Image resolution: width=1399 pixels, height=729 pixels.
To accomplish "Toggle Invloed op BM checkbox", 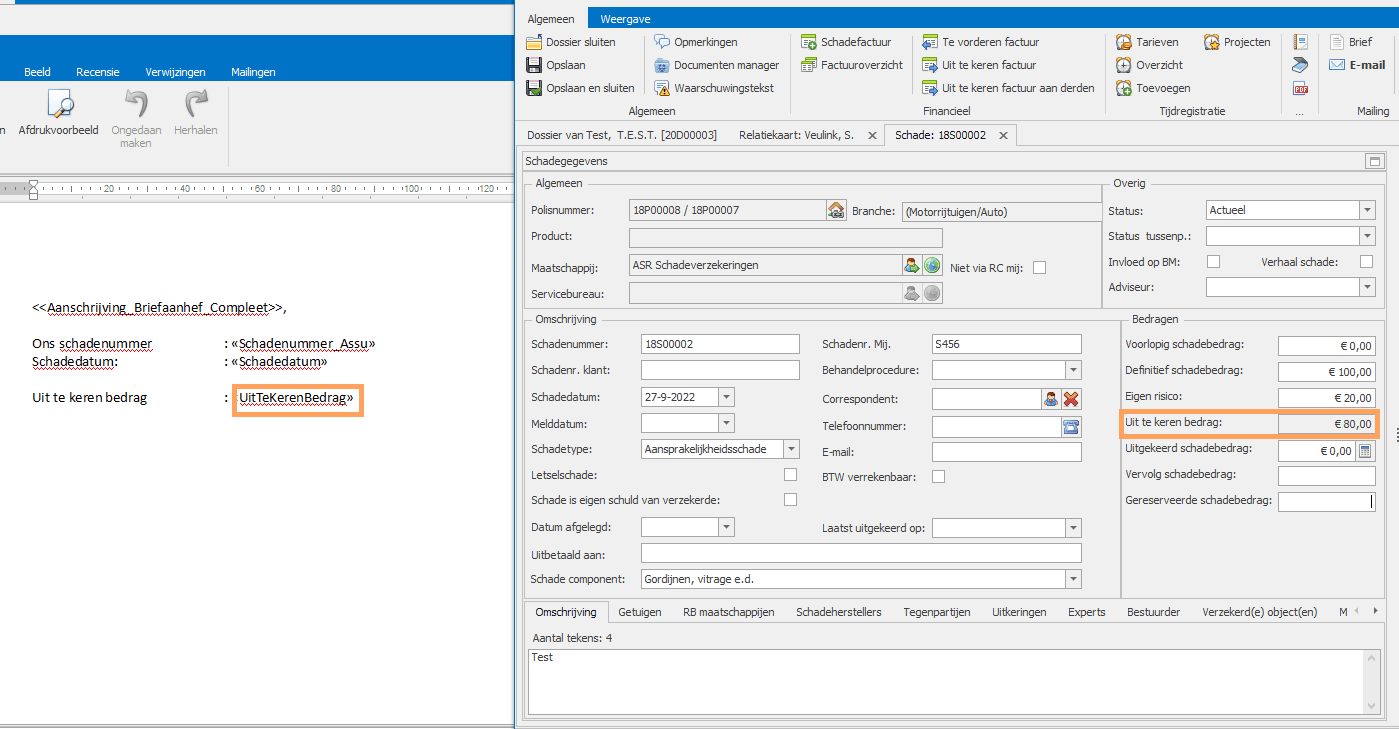I will 1214,261.
